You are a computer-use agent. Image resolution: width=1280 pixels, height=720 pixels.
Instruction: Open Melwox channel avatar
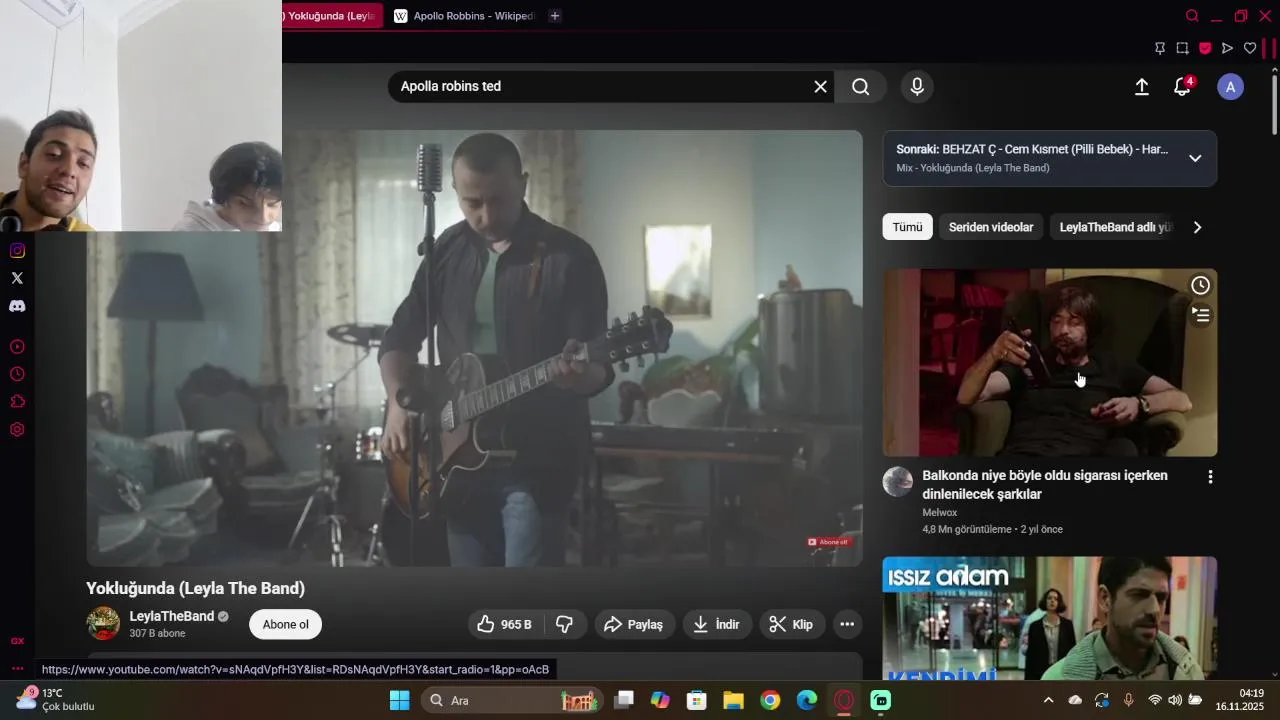897,482
